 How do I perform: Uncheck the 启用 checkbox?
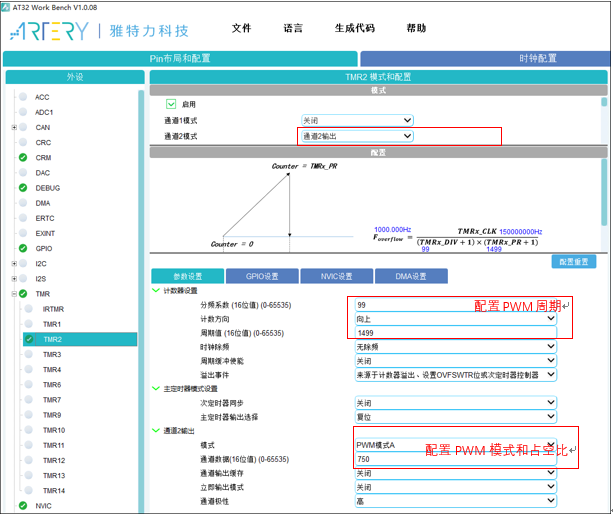171,104
